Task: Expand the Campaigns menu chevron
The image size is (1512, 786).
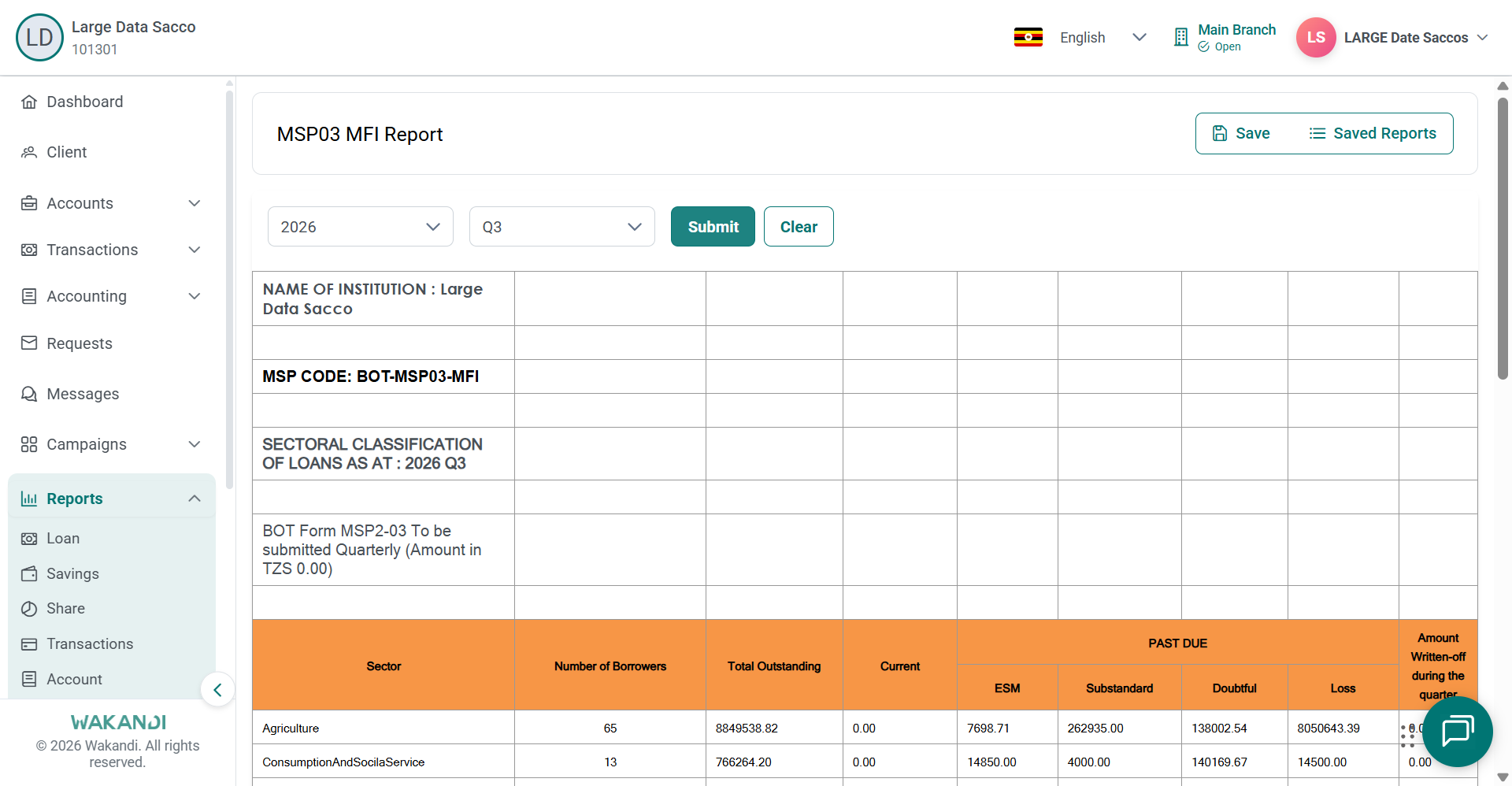Action: coord(195,444)
